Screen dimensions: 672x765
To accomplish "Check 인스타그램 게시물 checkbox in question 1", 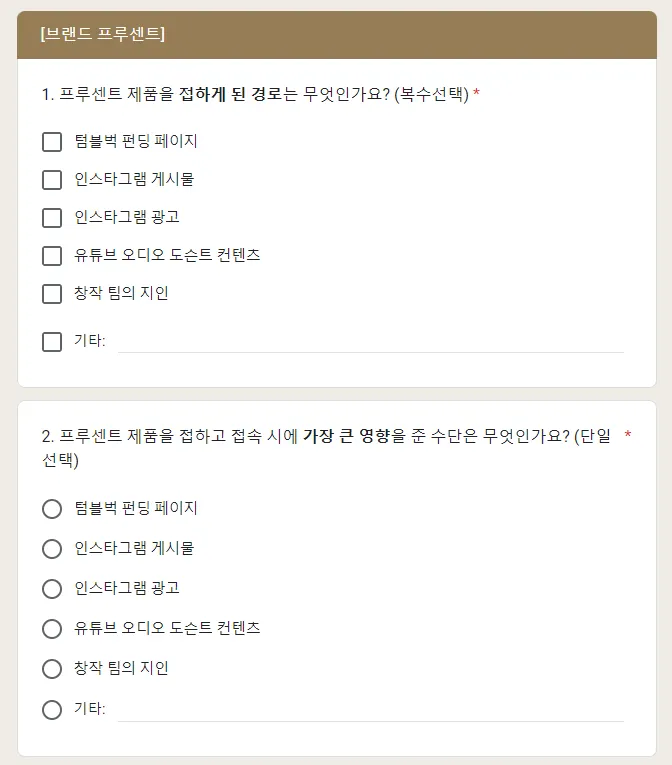I will (x=52, y=180).
